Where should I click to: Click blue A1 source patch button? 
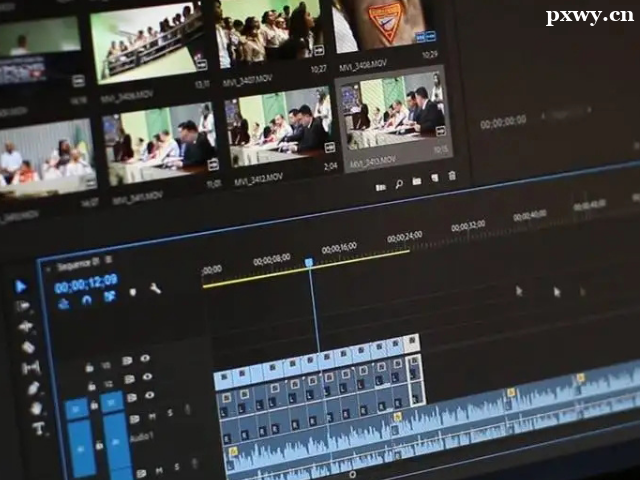tap(80, 449)
